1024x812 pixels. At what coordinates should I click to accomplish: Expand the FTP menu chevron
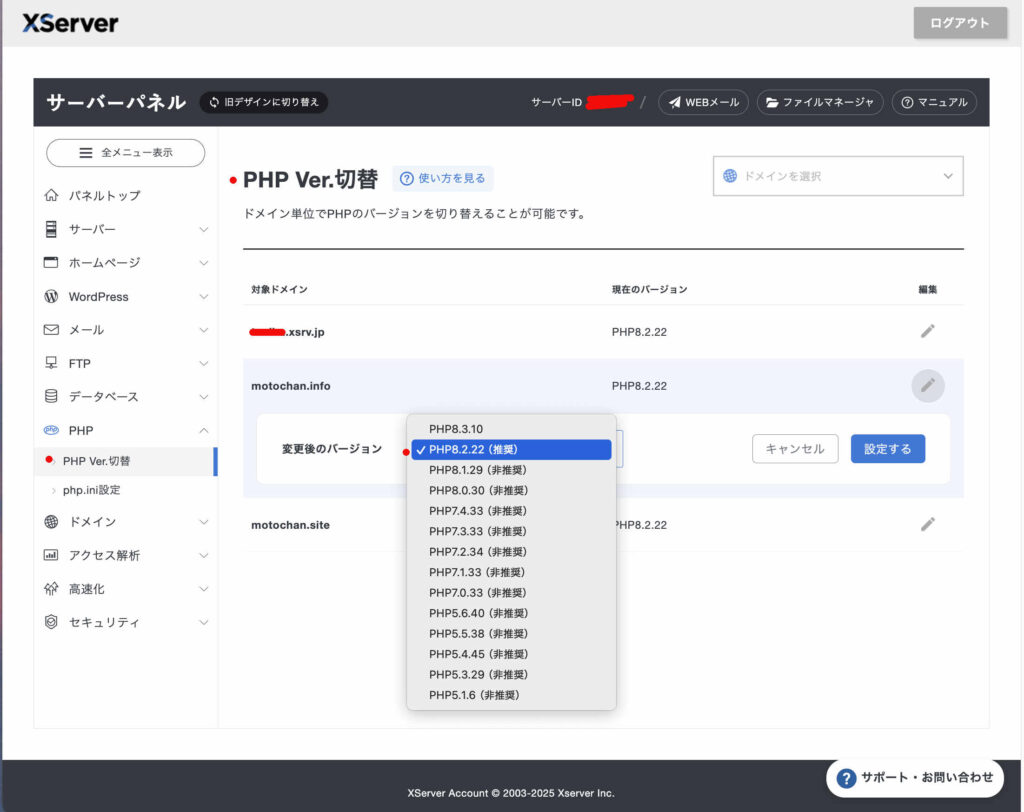(x=204, y=363)
